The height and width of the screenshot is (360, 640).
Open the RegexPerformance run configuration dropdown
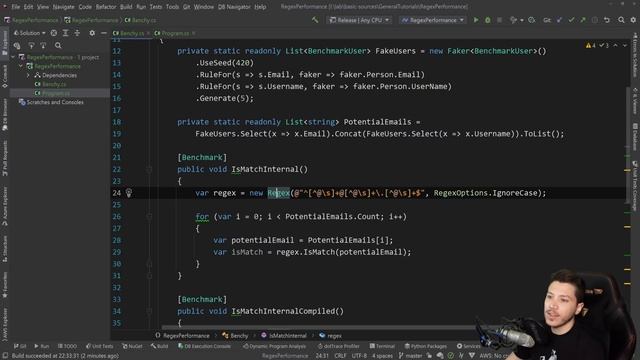[433, 20]
